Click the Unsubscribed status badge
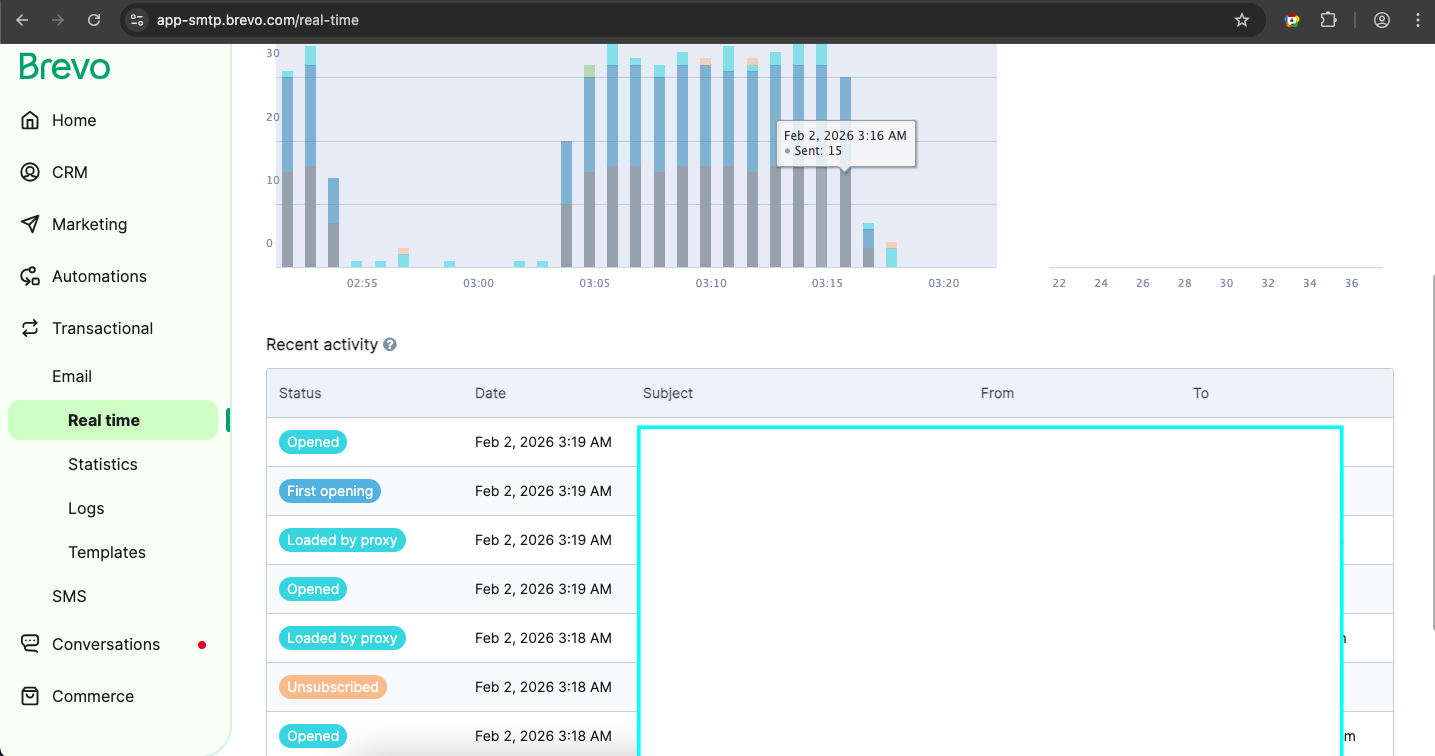 (332, 687)
